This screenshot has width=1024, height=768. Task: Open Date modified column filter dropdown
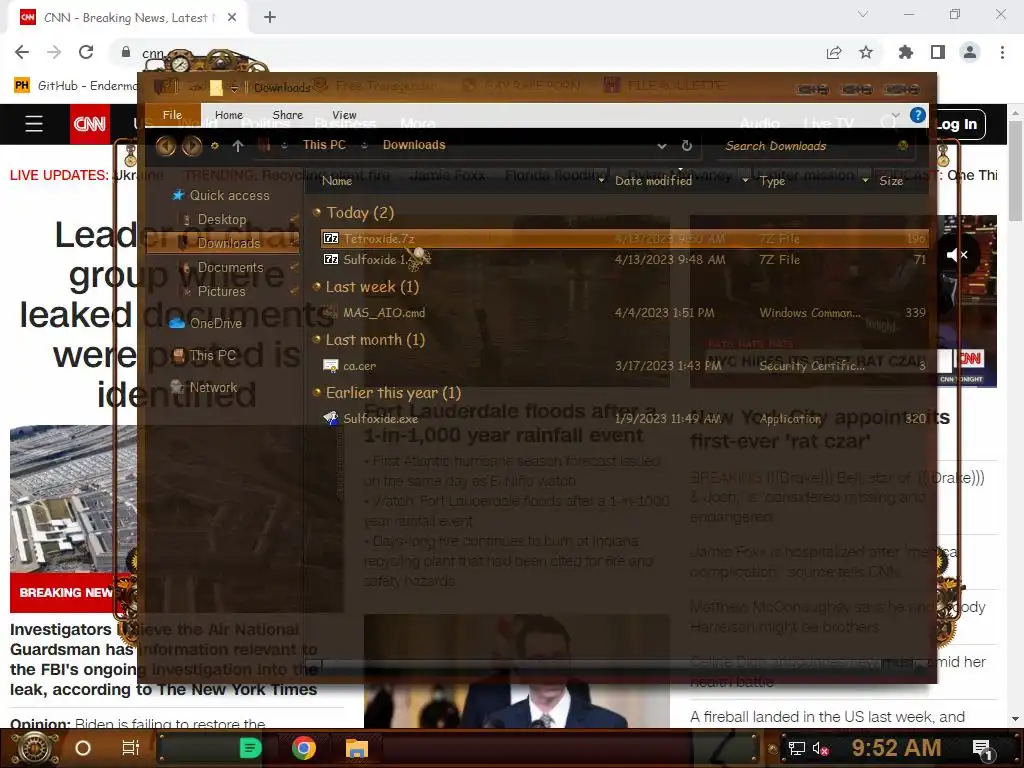745,181
